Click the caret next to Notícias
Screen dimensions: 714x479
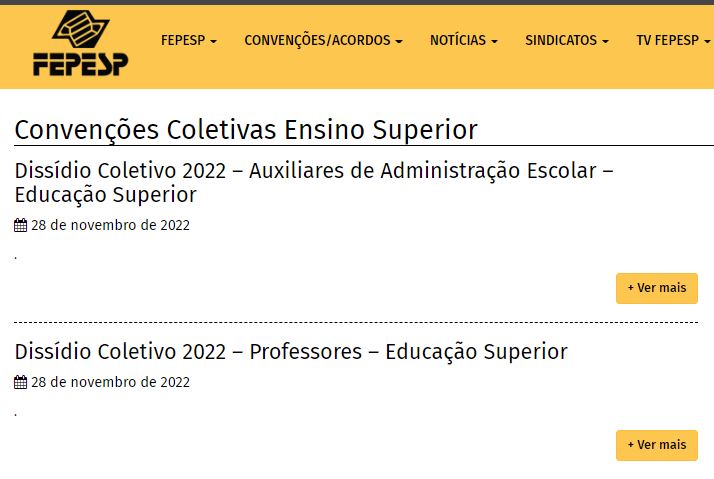tap(494, 41)
